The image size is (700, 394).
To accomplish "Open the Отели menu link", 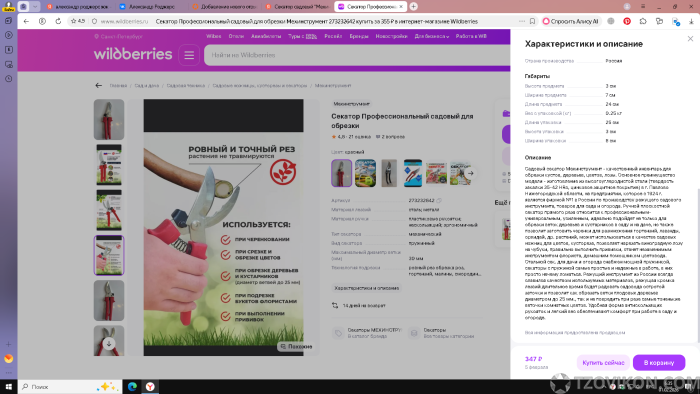I will click(236, 36).
